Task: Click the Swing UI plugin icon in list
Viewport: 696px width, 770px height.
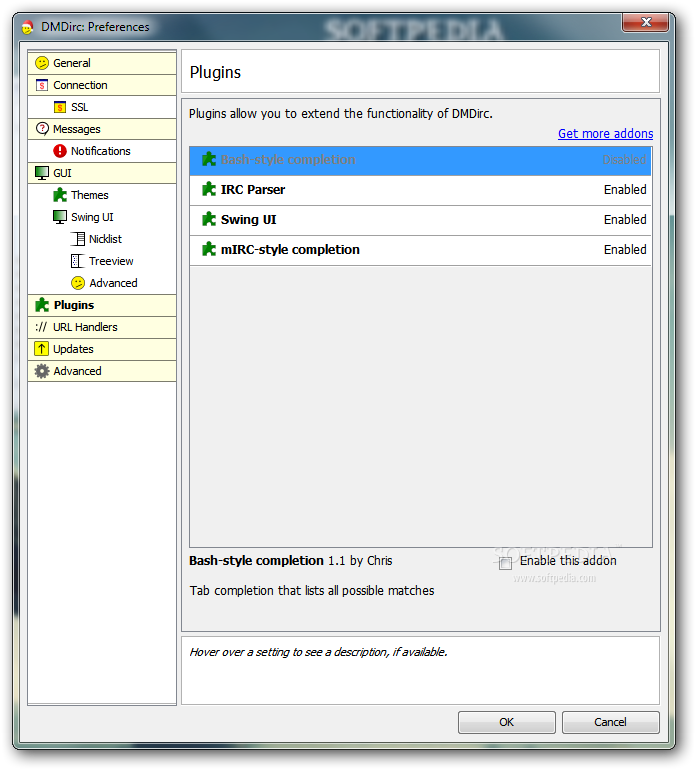Action: [x=209, y=220]
